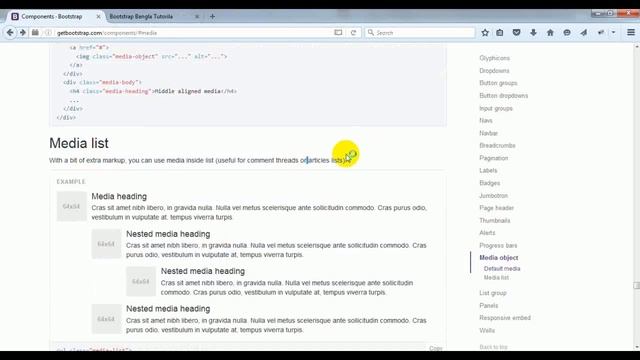Close the Components - Bootstrap tab
This screenshot has width=640, height=360.
[x=98, y=16]
